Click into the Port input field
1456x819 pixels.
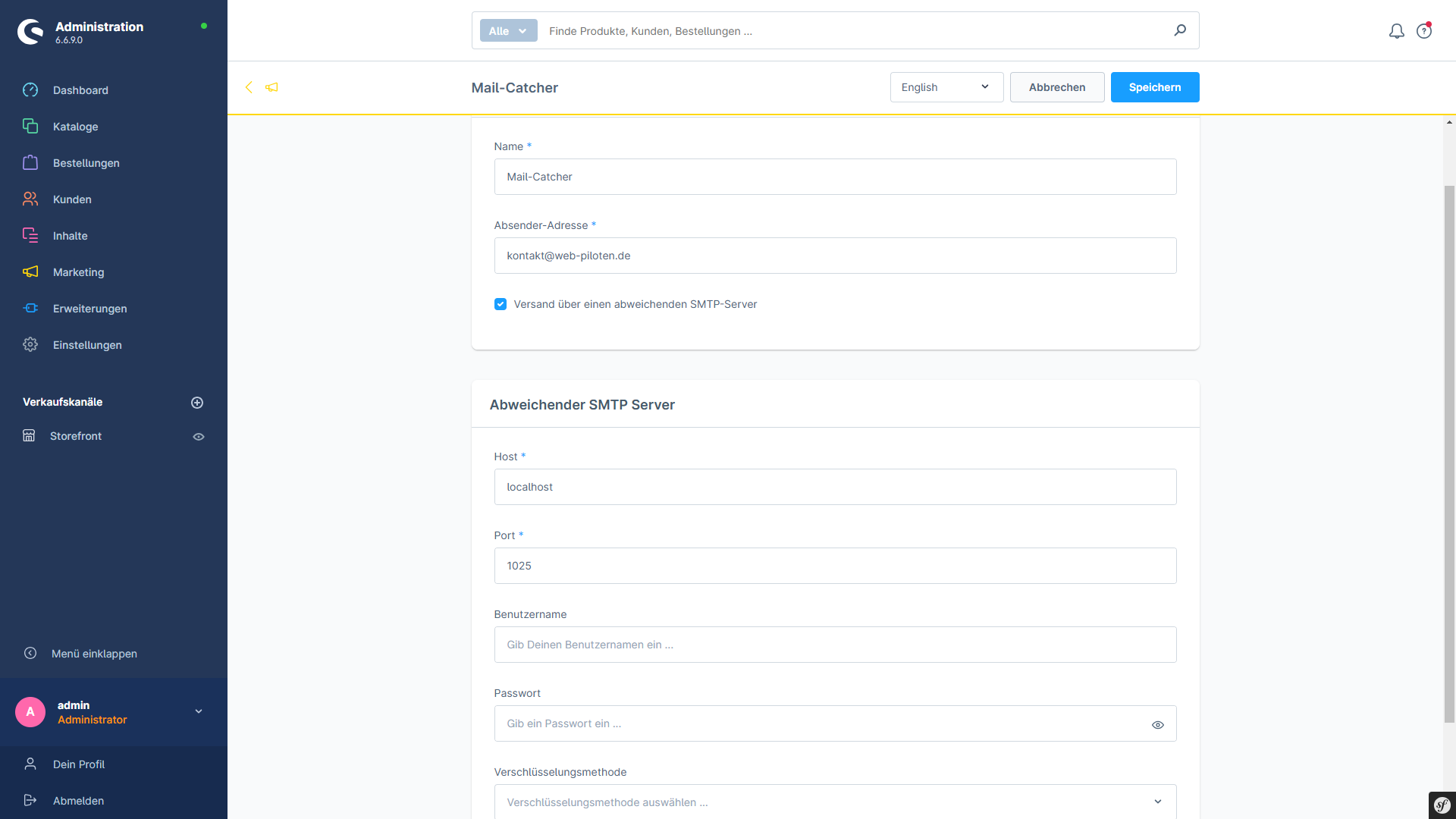834,566
